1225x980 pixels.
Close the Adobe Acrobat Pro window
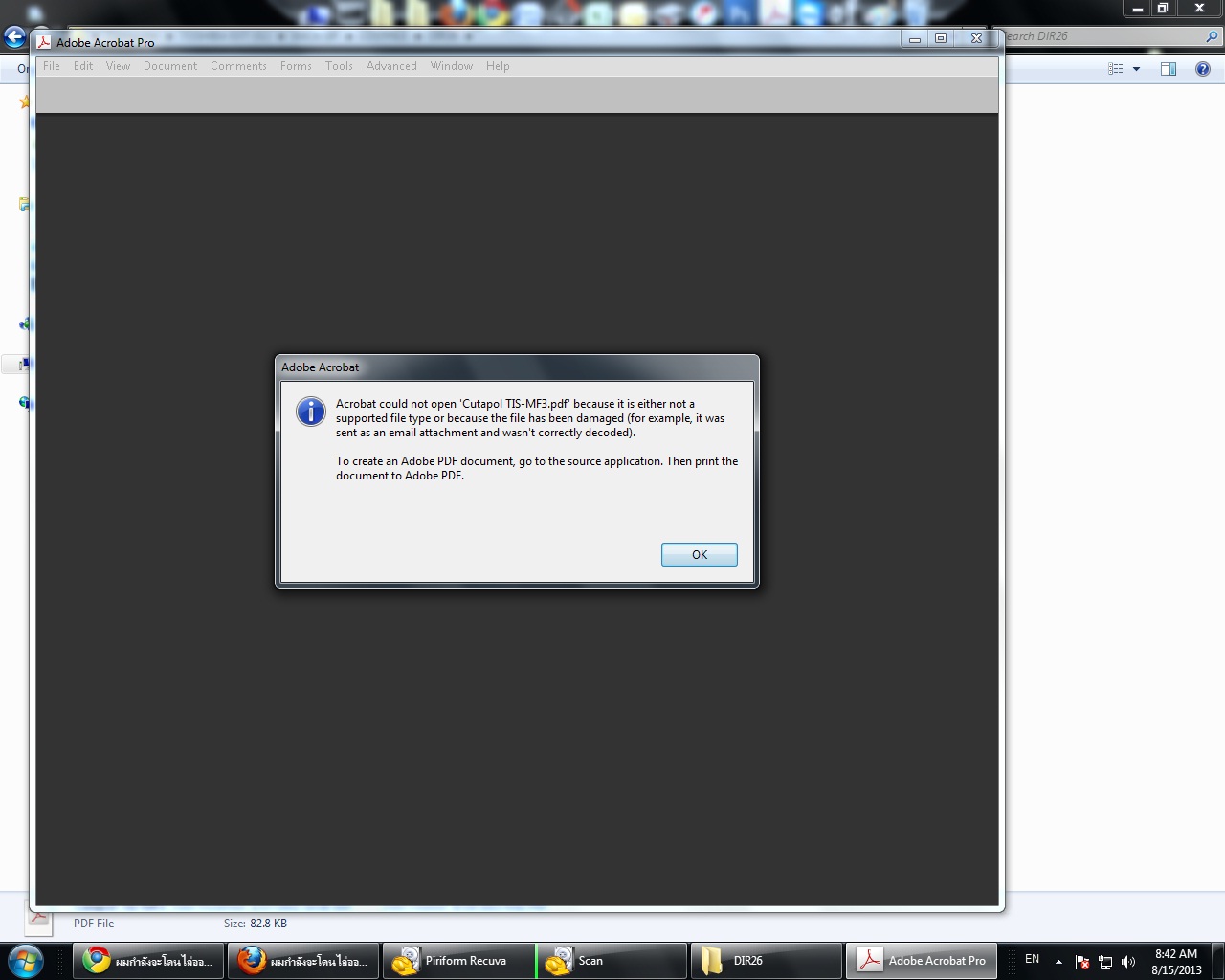[x=976, y=38]
